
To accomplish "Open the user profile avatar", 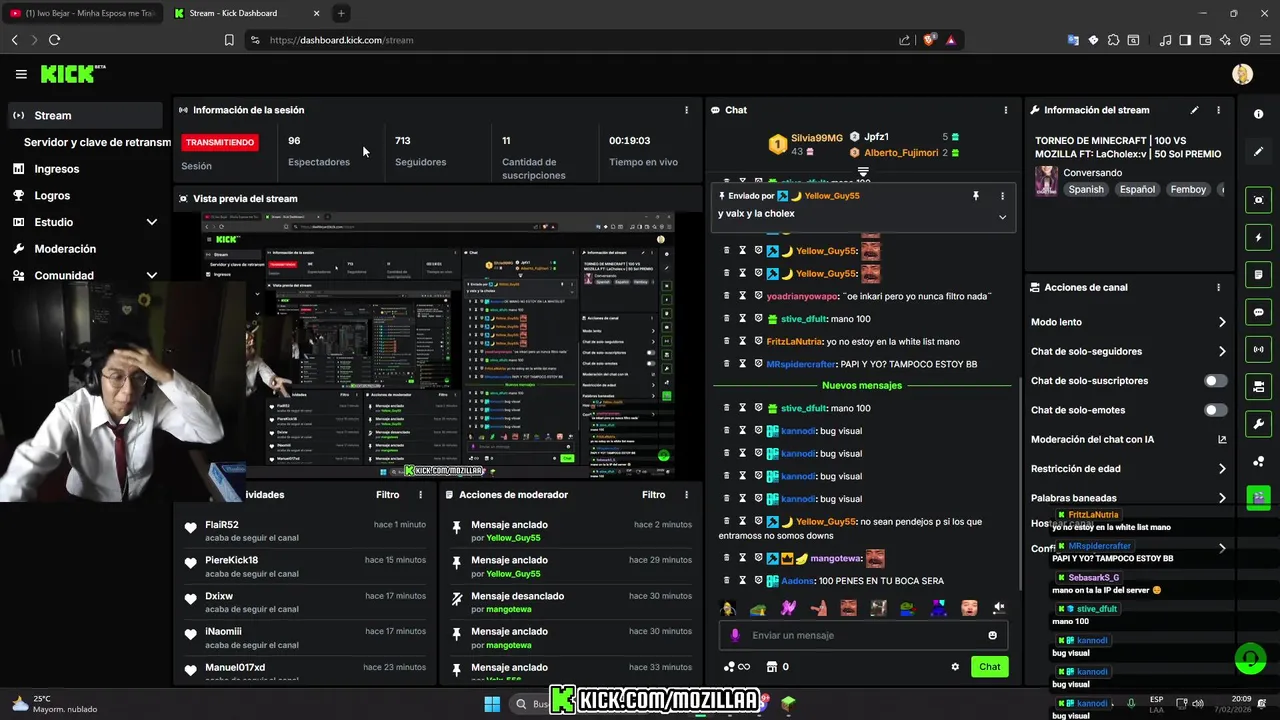I will point(1242,74).
